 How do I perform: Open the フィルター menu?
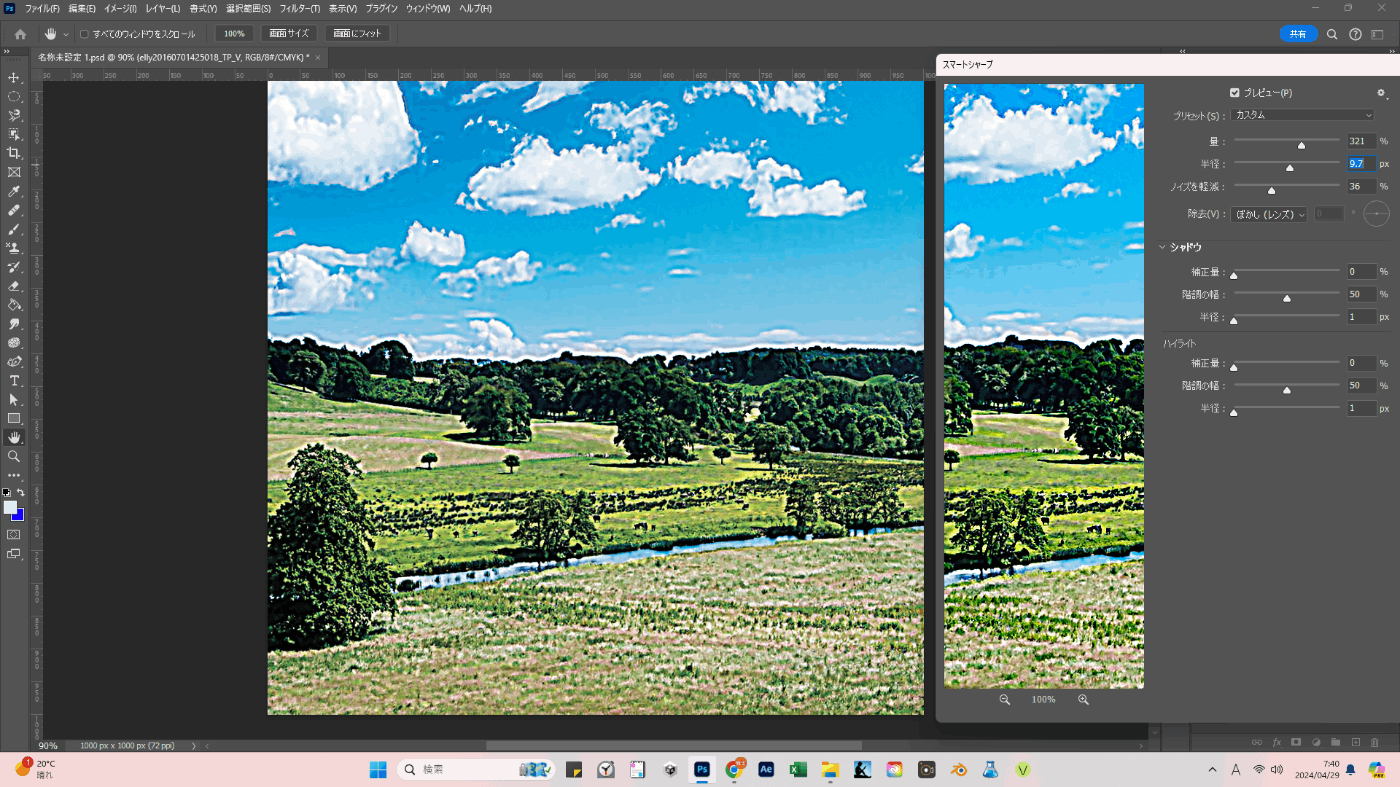tap(299, 8)
